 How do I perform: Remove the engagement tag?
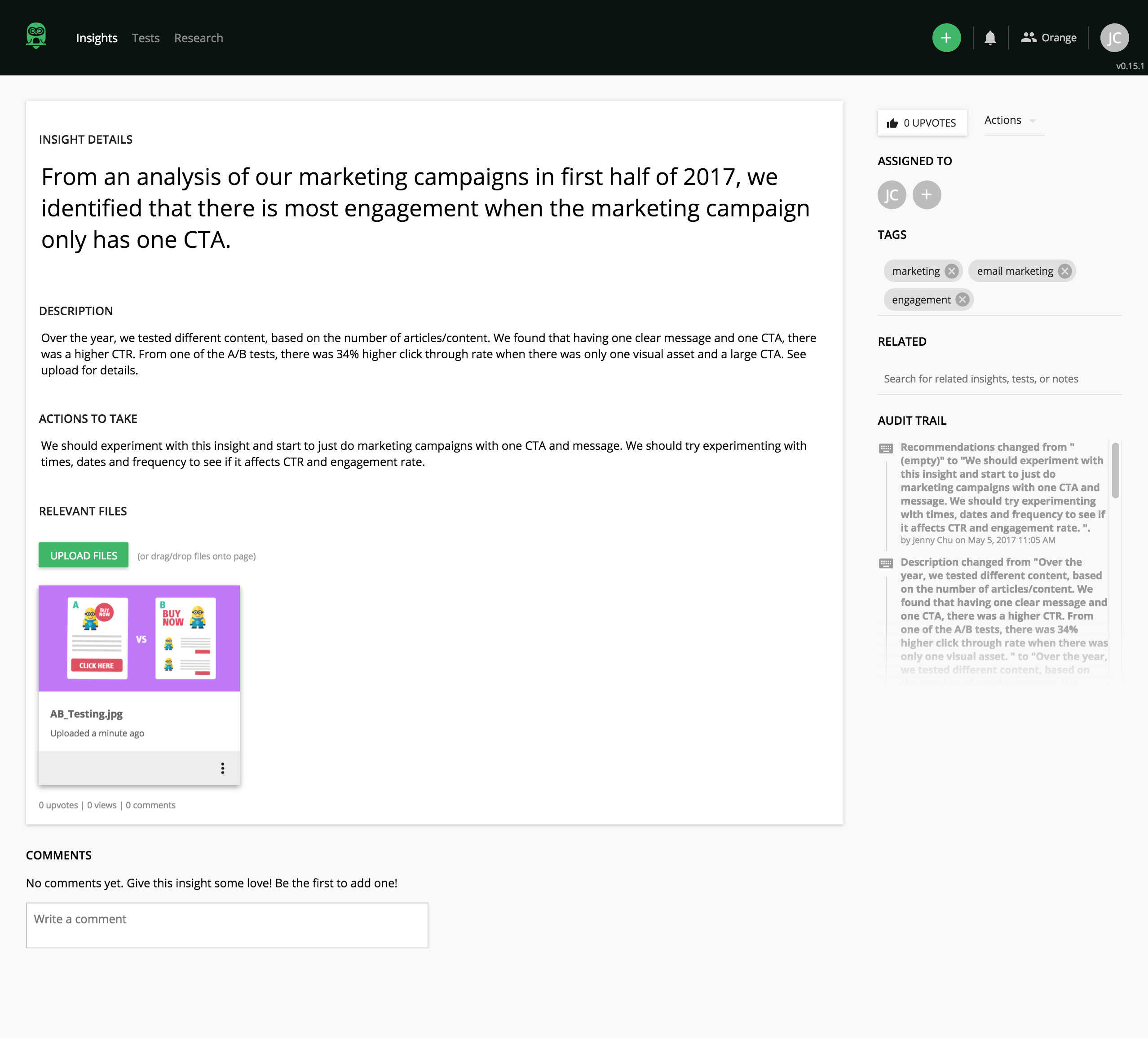(x=963, y=300)
